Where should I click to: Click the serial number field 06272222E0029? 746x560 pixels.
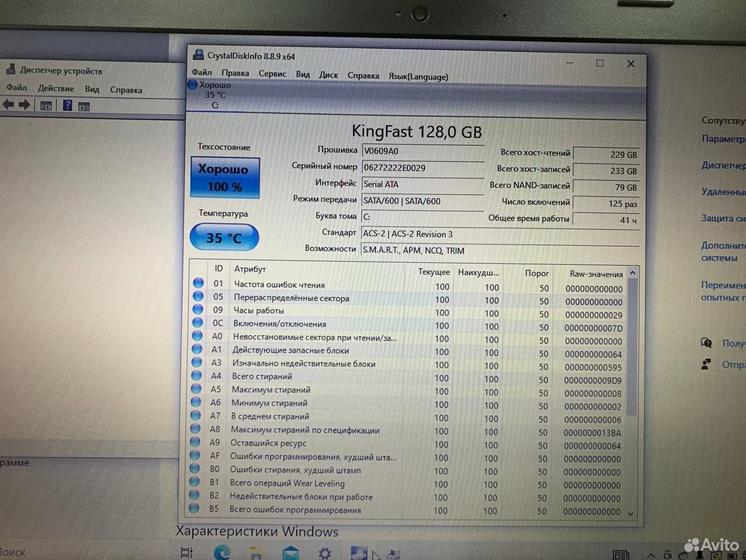[422, 168]
